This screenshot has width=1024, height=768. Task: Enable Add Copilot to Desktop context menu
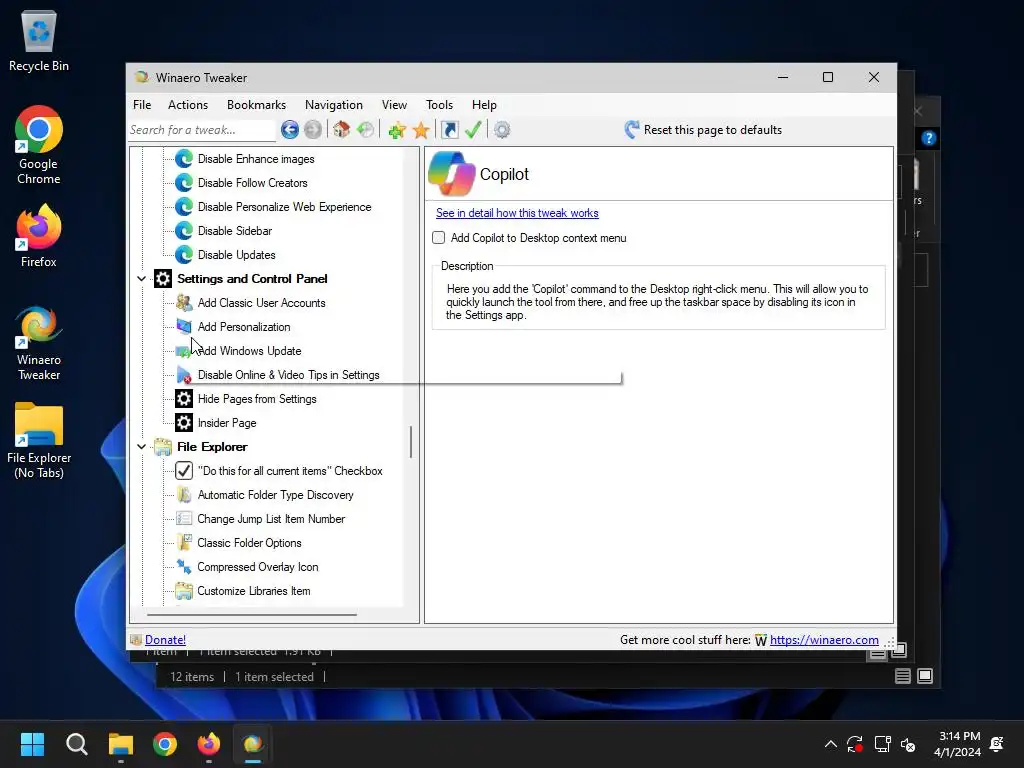point(439,238)
